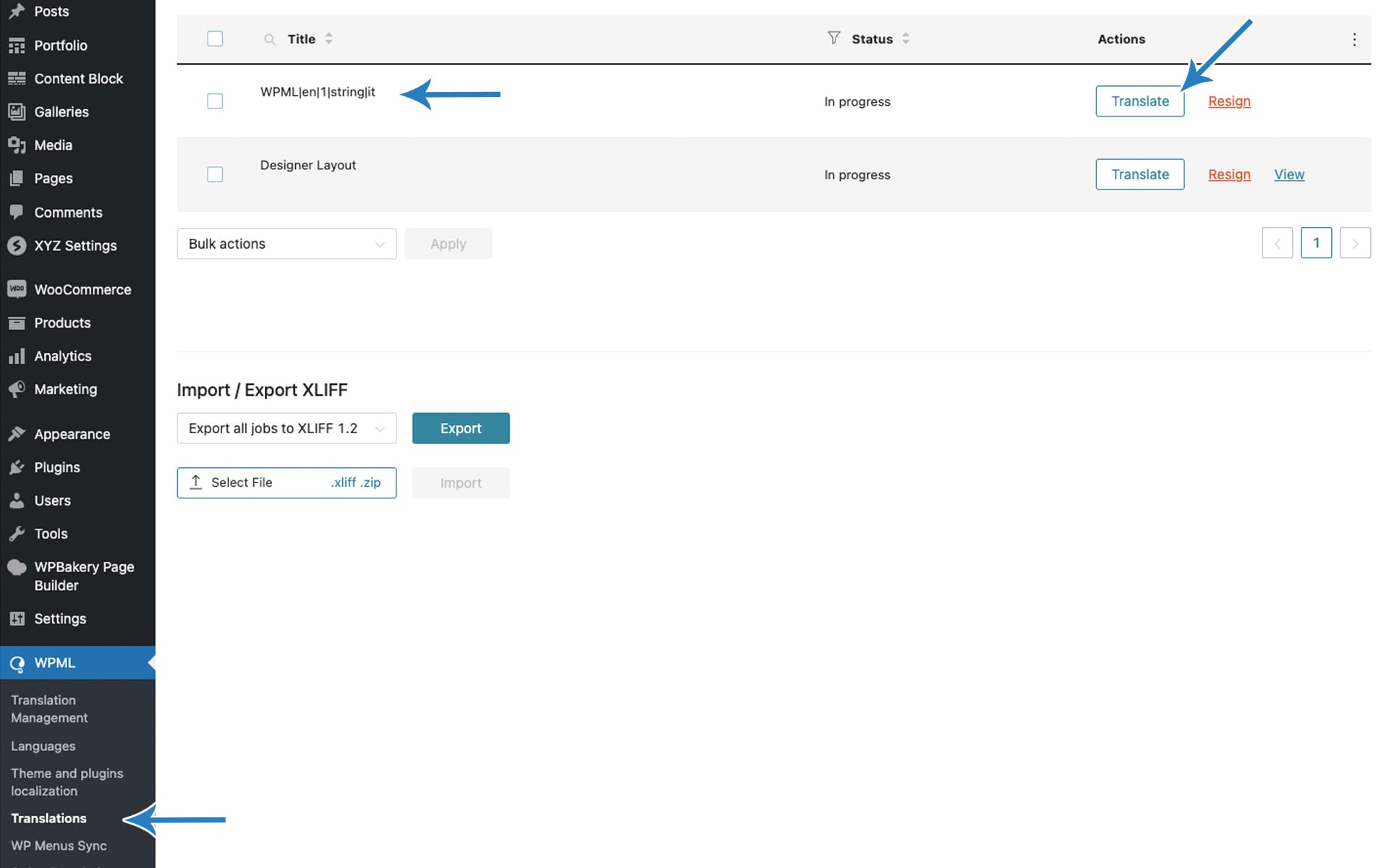Screen dimensions: 1389x868
Task: Click the WooCommerce icon in sidebar
Action: (17, 289)
